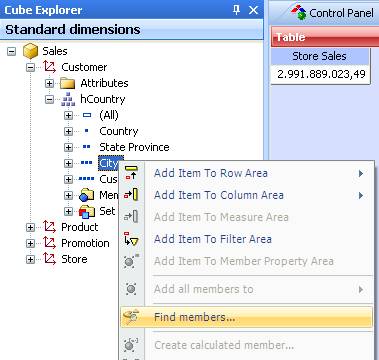Click the Add Item To Filter Area icon
379x360 pixels.
click(x=131, y=239)
